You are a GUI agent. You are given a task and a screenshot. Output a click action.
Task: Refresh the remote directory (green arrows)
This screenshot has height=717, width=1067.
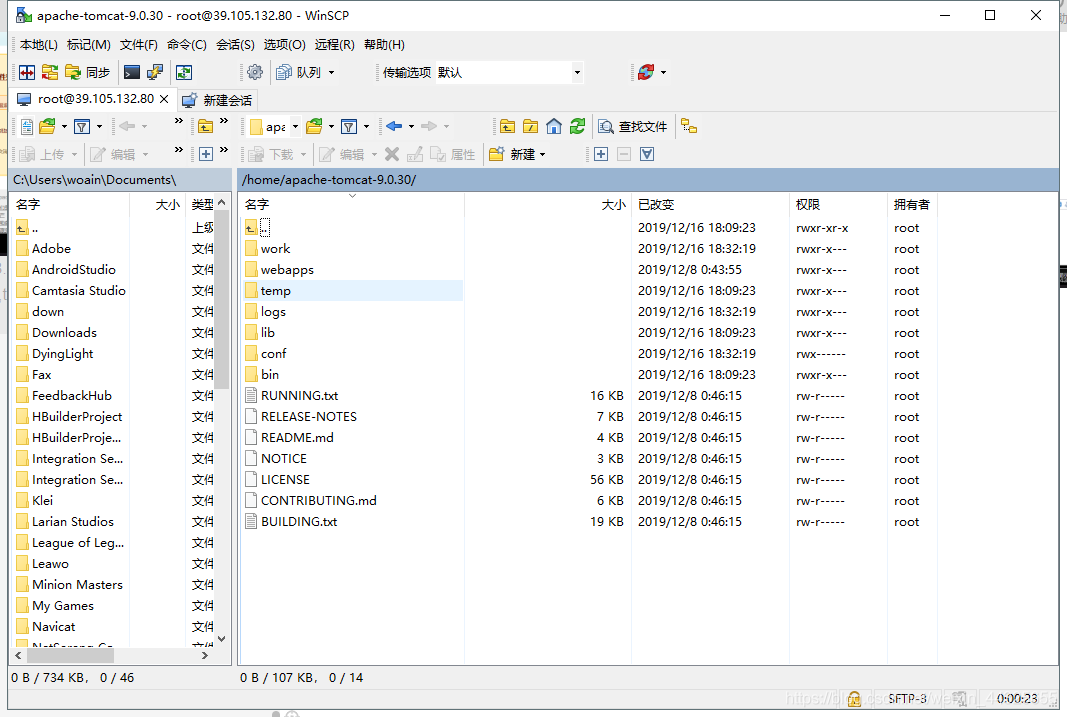578,127
